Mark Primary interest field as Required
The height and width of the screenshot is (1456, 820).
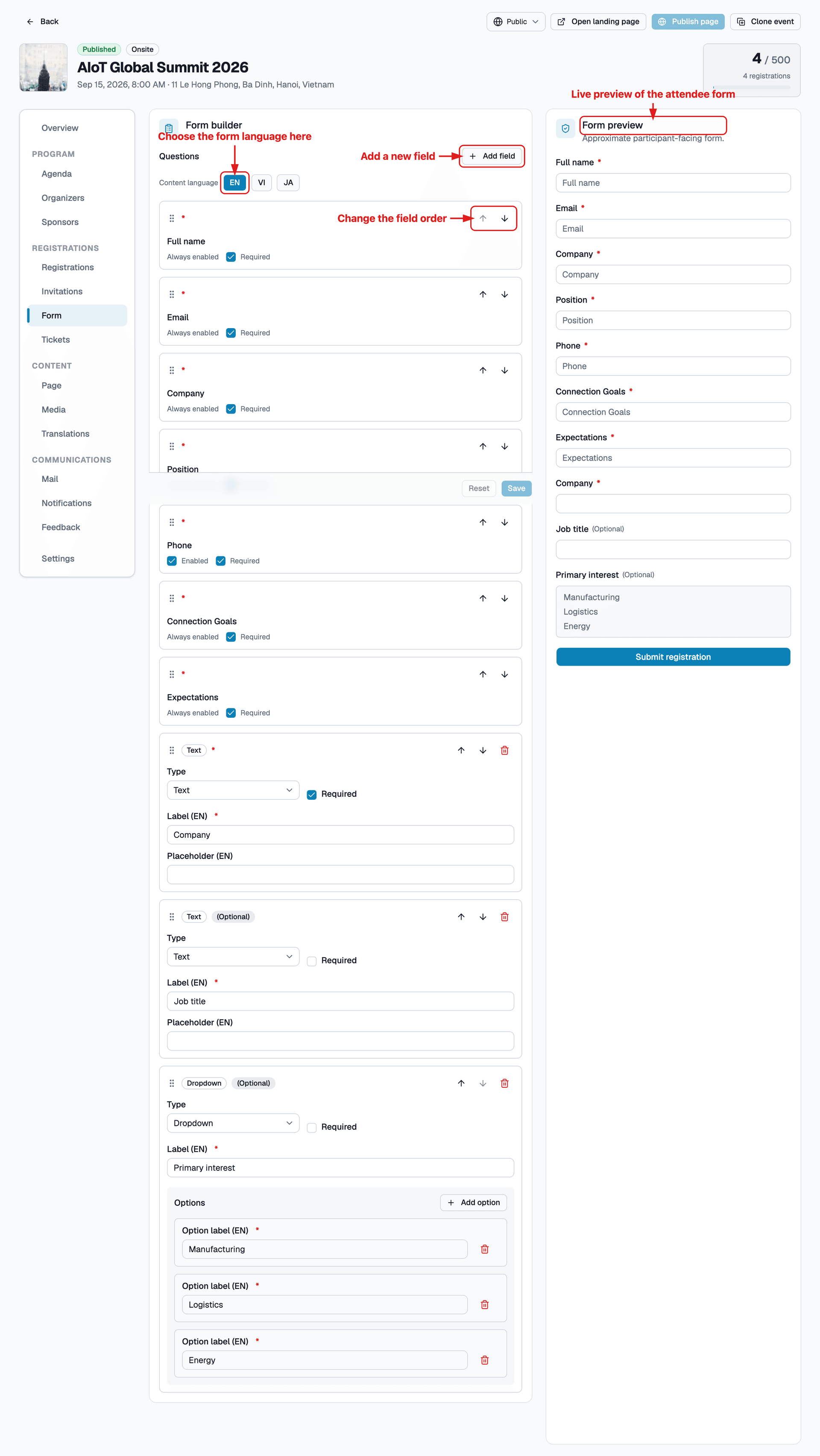coord(311,1127)
